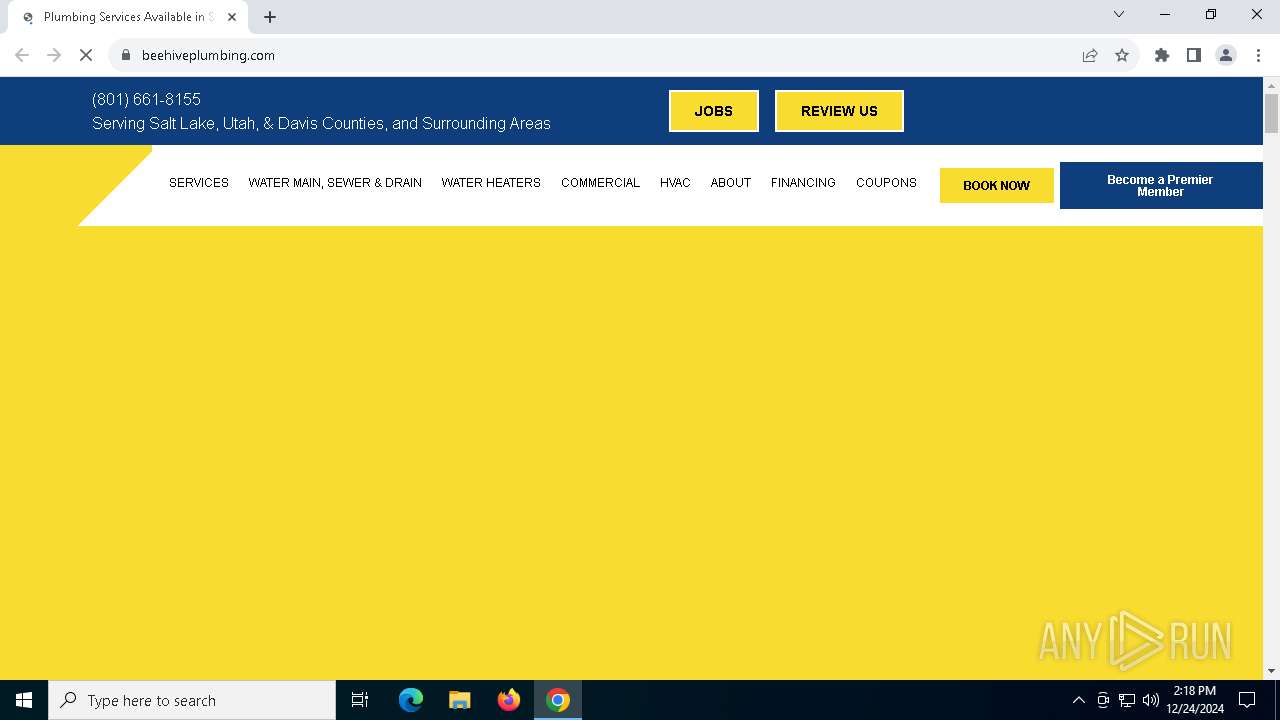The height and width of the screenshot is (720, 1280).
Task: Toggle Chrome side panel
Action: pyautogui.click(x=1194, y=55)
